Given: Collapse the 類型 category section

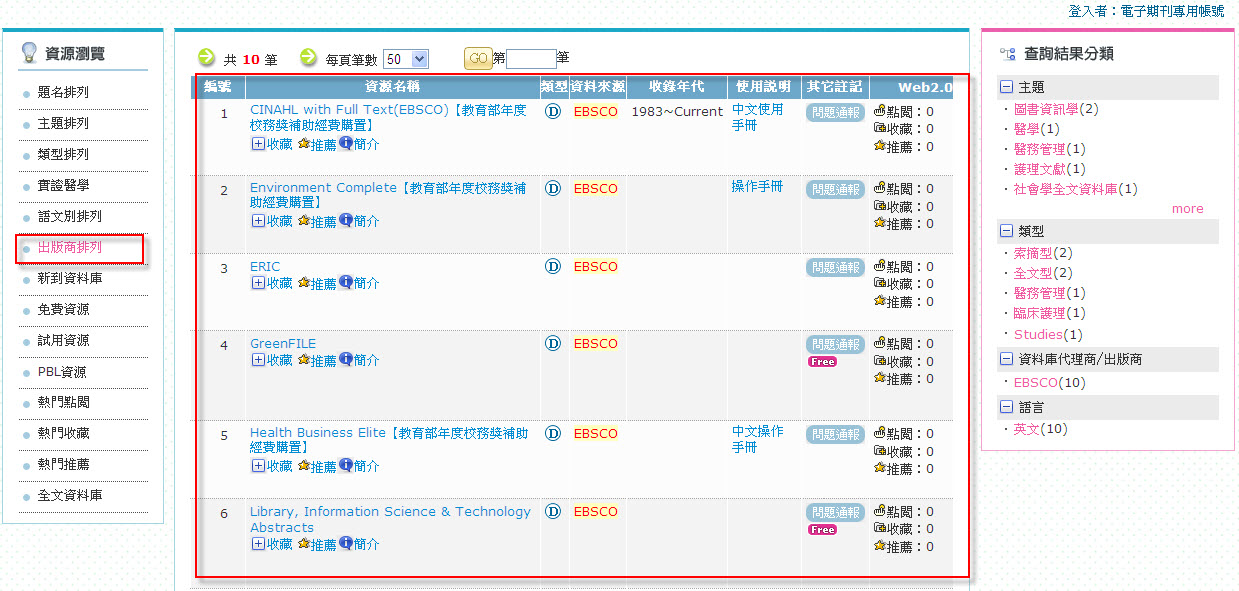Looking at the screenshot, I should (1007, 231).
